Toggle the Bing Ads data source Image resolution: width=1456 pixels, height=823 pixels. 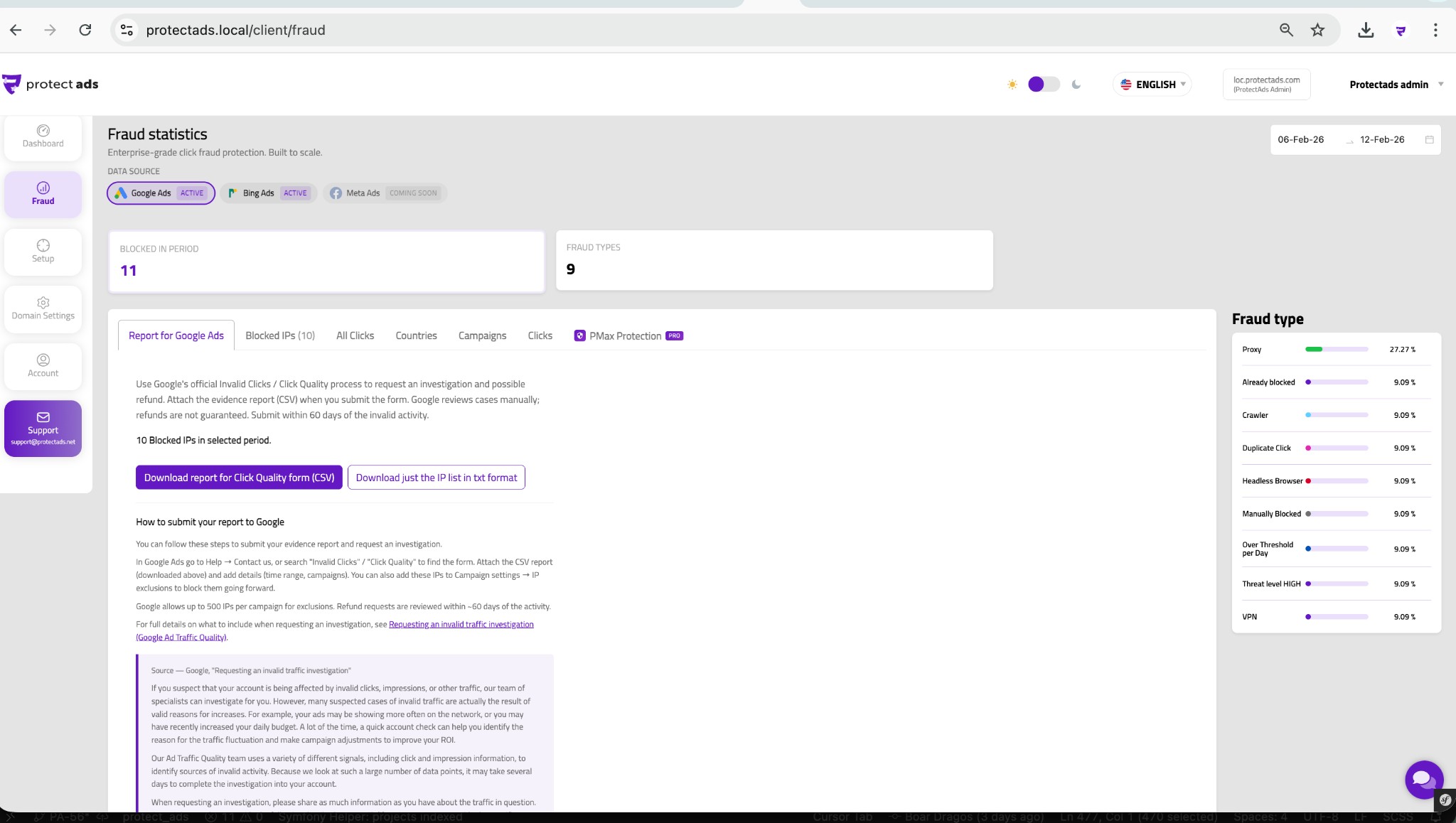267,193
